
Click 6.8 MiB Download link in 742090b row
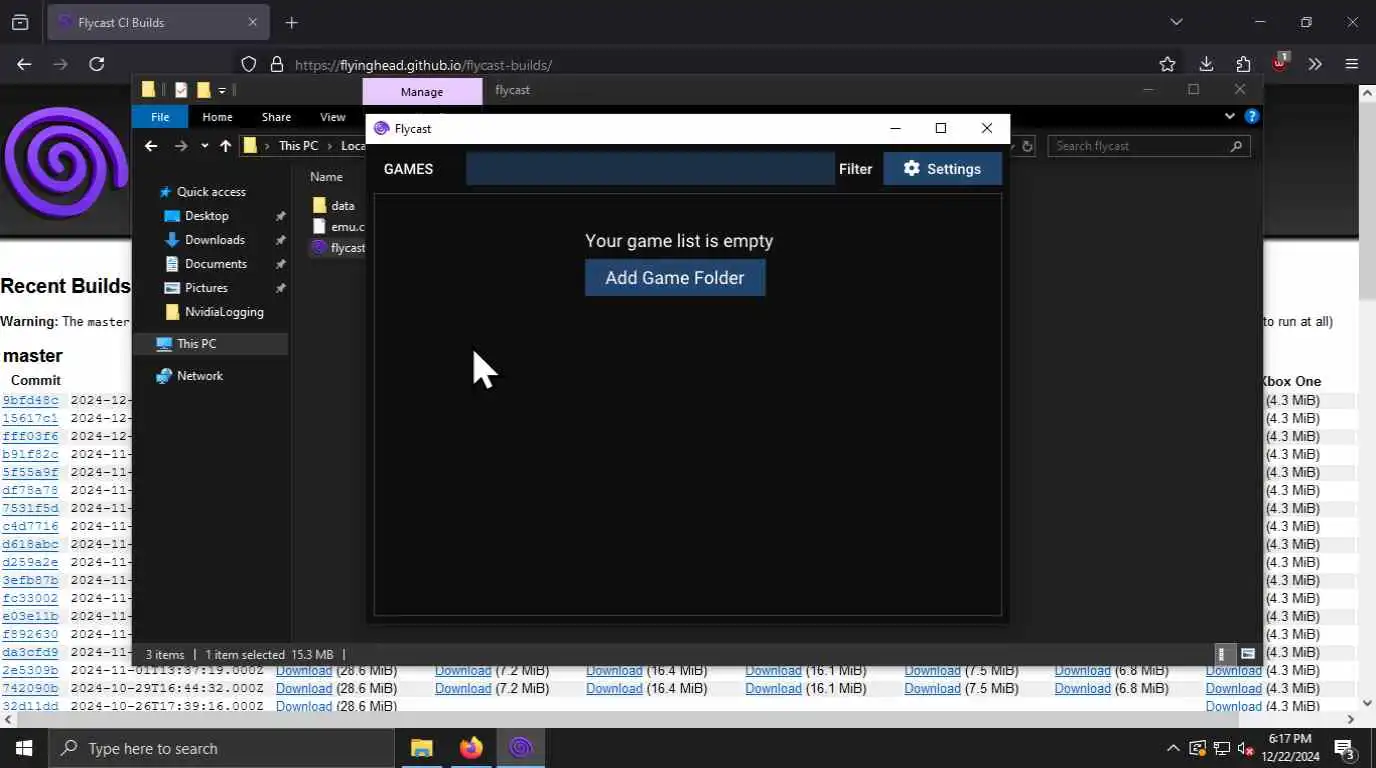click(1082, 688)
